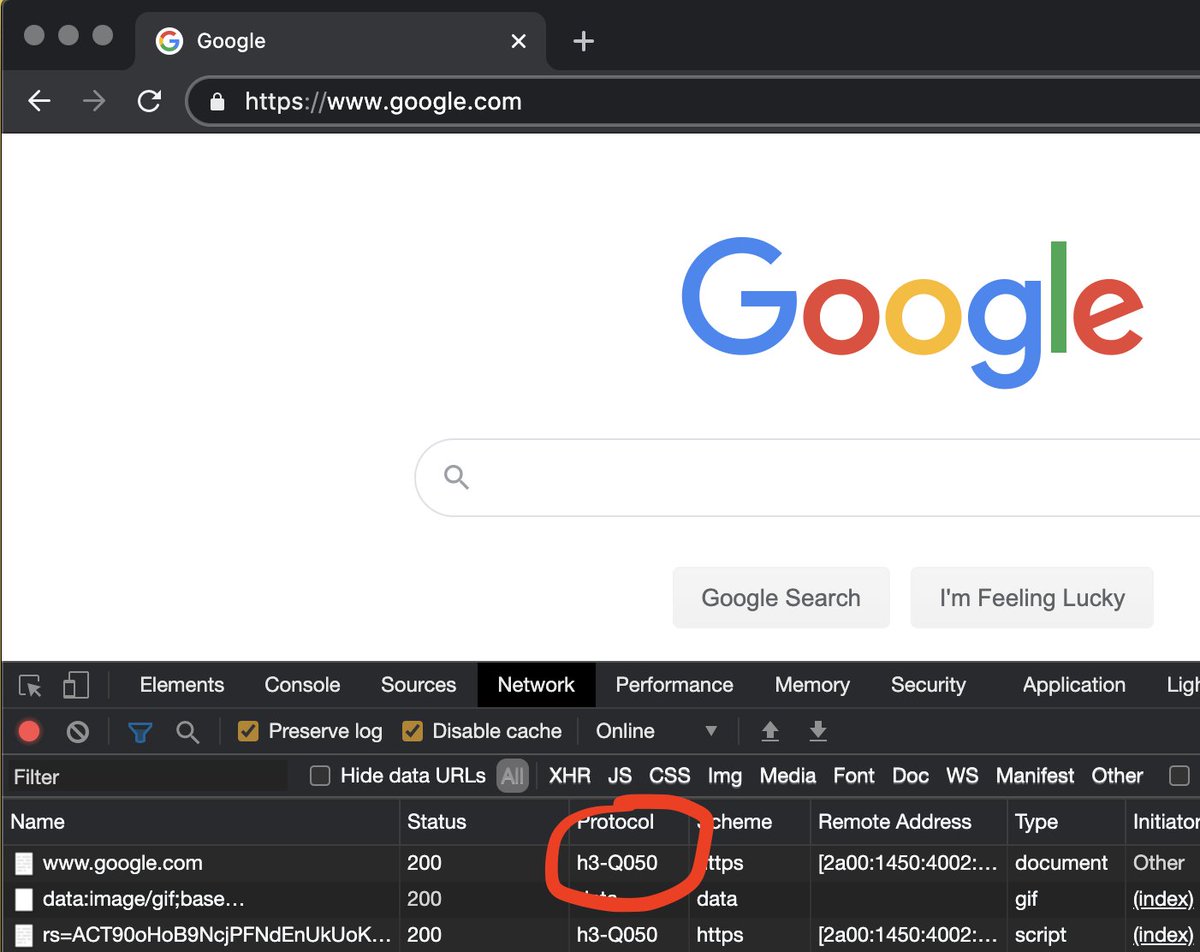Open the Performance panel tab
1200x952 pixels.
coord(674,685)
